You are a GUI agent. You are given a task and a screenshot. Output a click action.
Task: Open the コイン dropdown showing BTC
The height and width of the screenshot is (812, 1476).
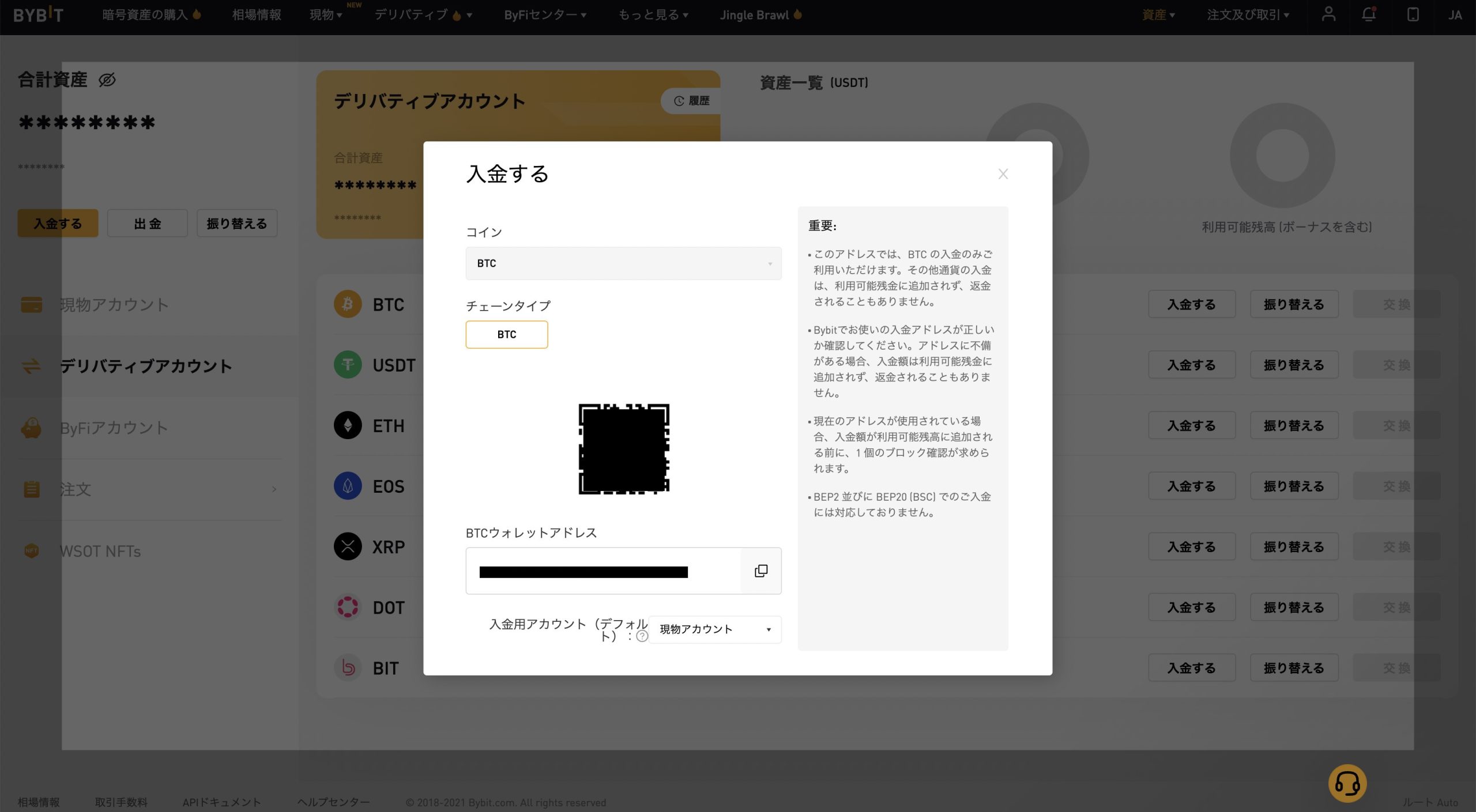623,263
